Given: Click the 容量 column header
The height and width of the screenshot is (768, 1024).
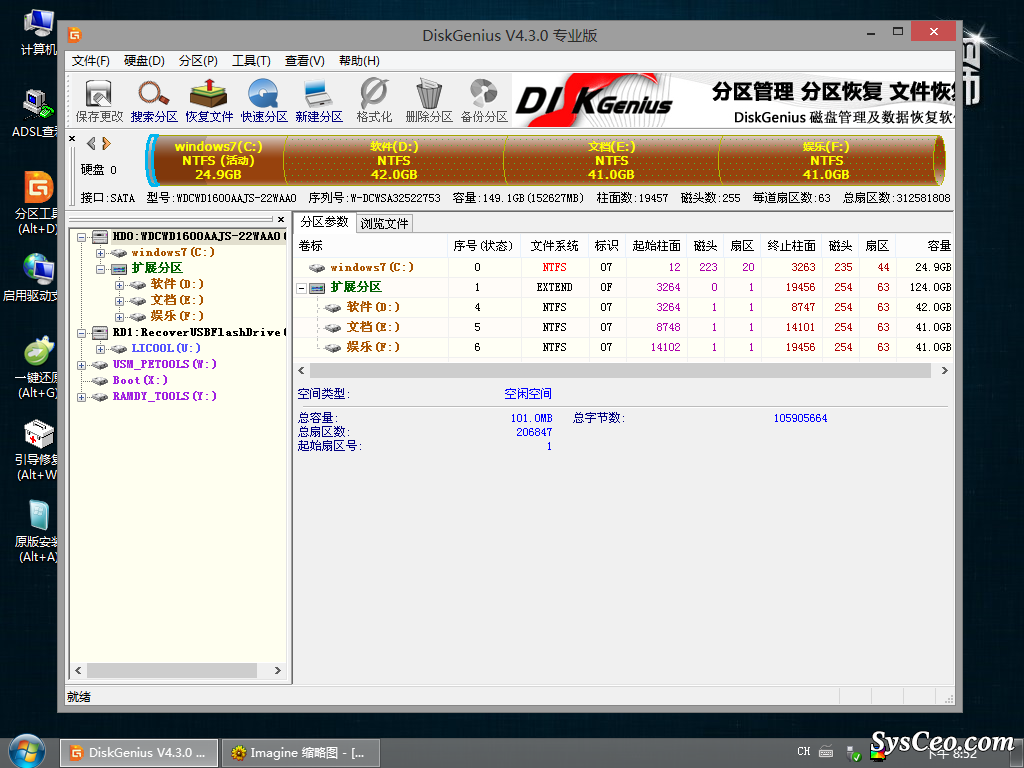Looking at the screenshot, I should (x=923, y=246).
